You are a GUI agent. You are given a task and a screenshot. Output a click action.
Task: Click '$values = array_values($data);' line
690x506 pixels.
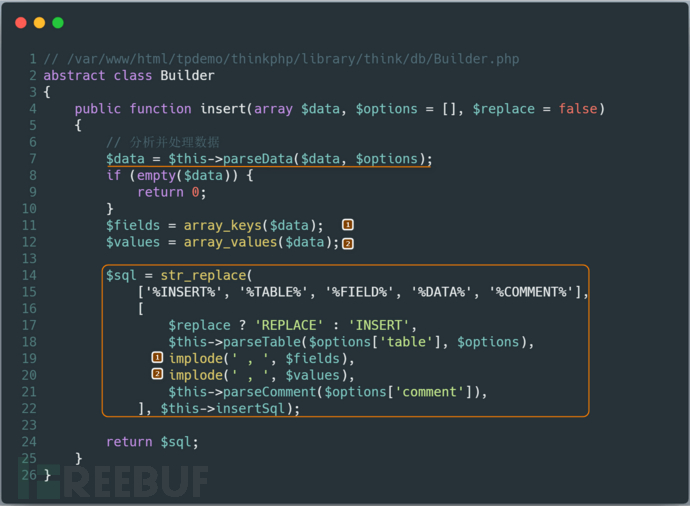point(223,242)
